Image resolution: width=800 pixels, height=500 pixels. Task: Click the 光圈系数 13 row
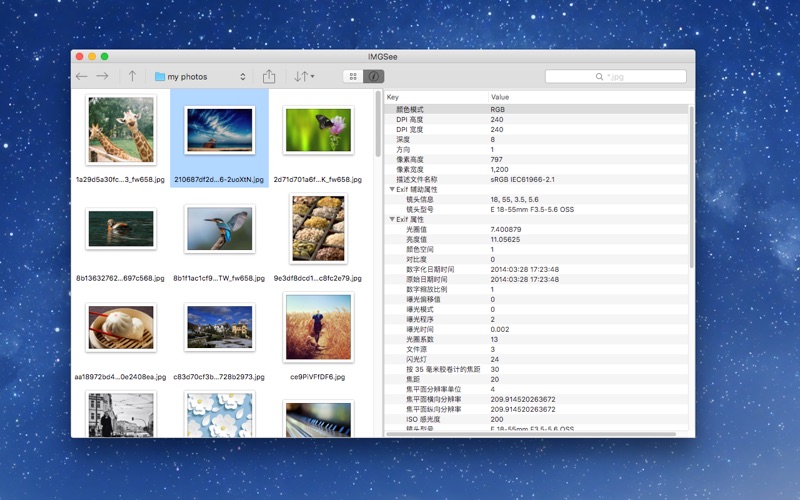537,339
